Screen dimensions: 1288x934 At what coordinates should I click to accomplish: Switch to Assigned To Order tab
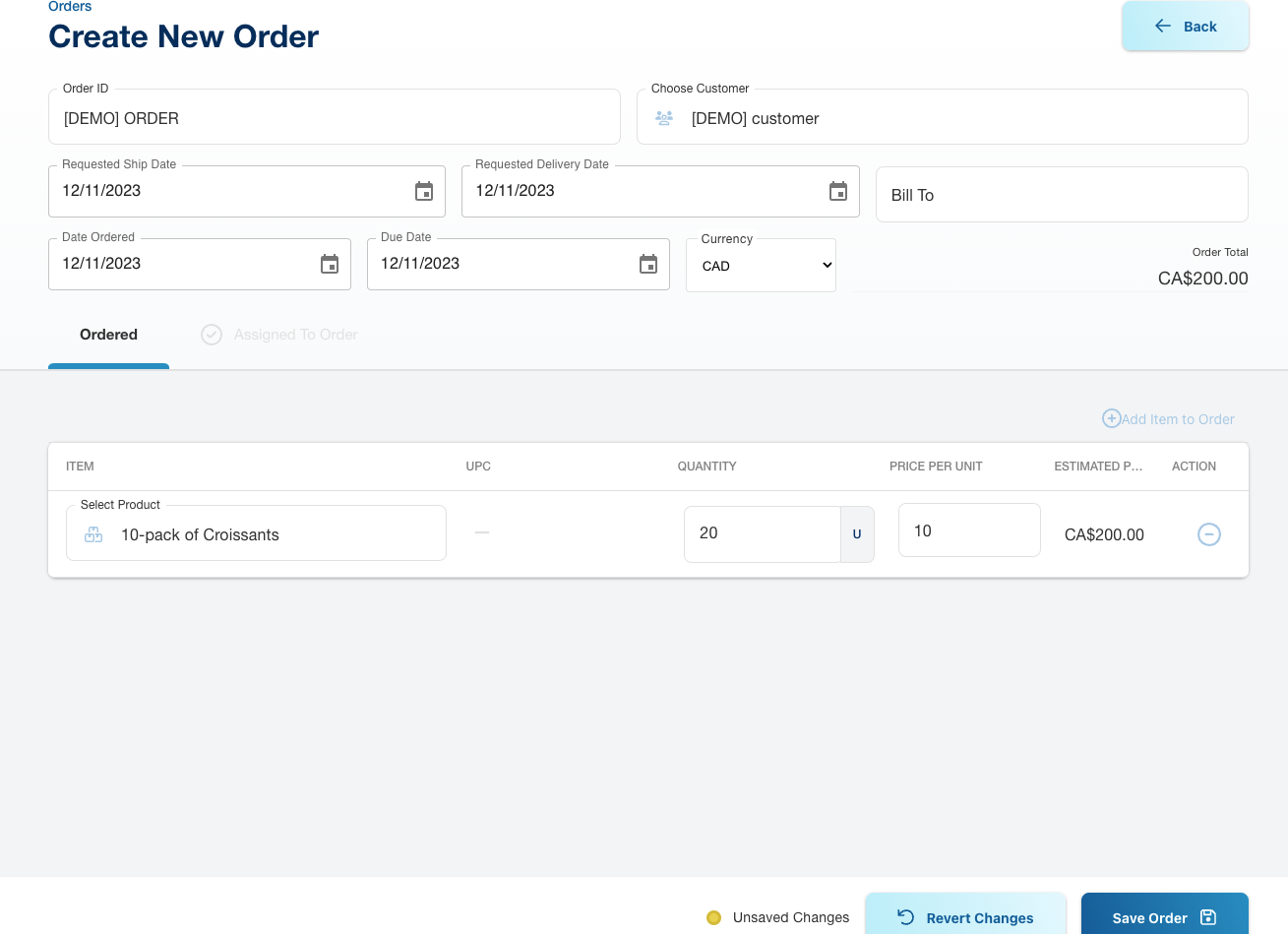[x=295, y=335]
